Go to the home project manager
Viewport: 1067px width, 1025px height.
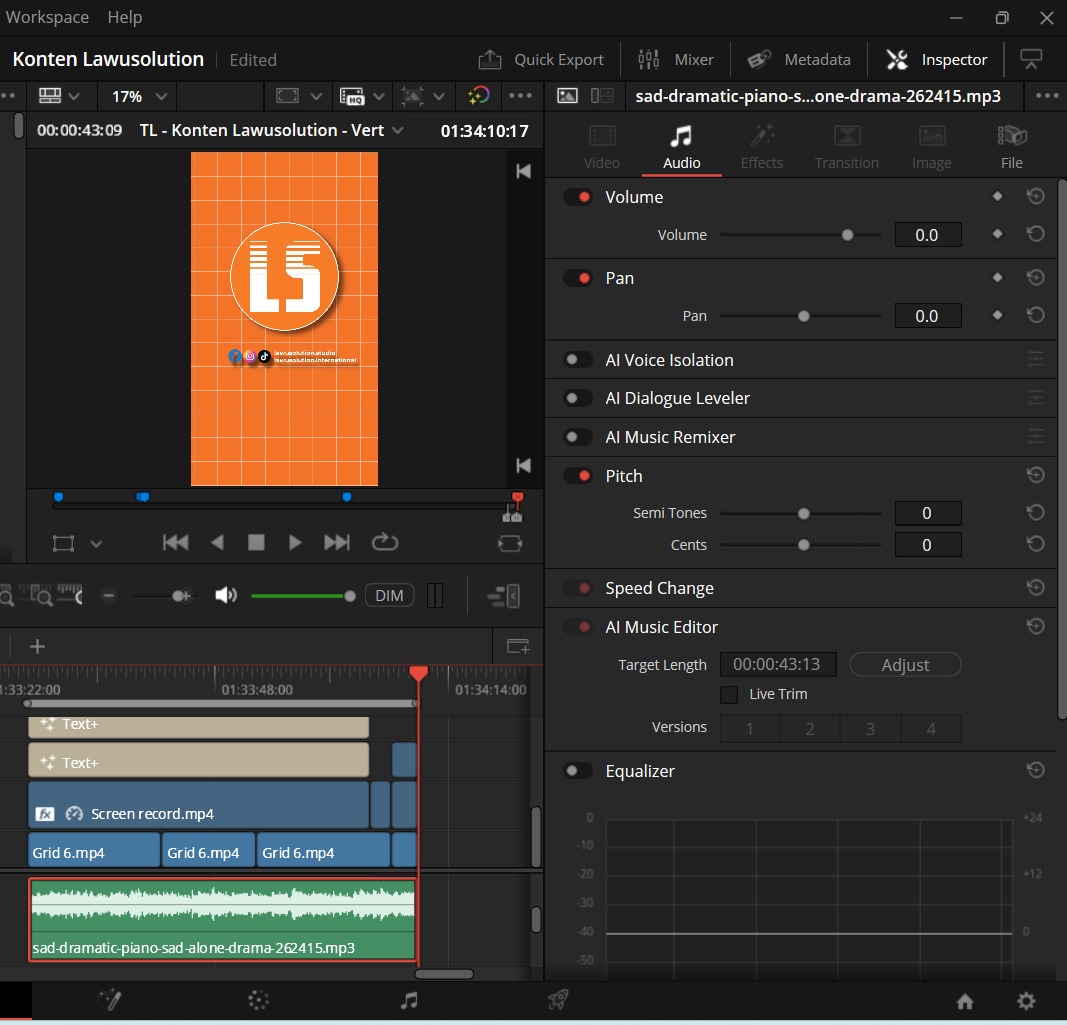[x=965, y=1001]
